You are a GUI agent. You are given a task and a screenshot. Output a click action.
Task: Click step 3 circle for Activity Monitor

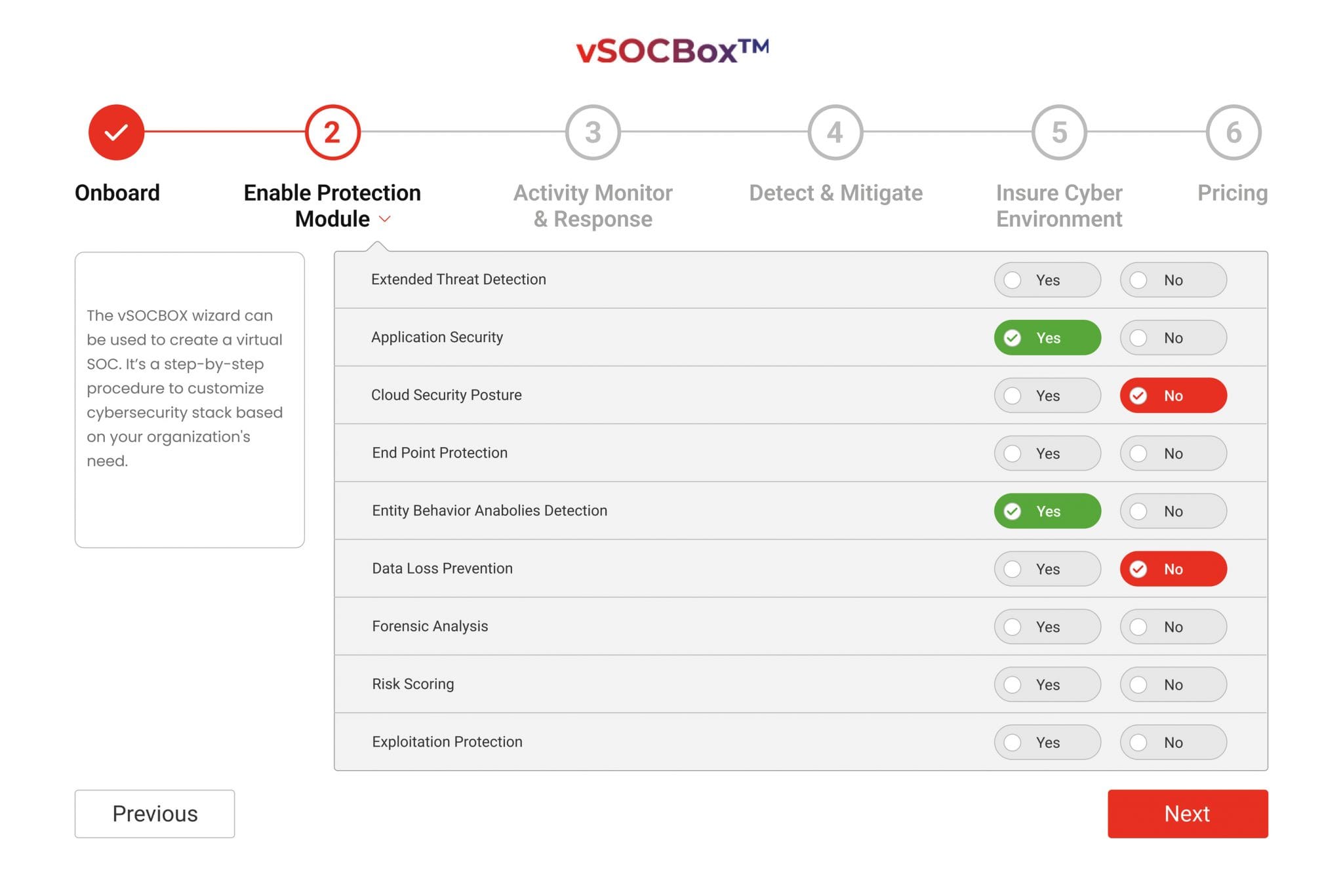coord(592,131)
